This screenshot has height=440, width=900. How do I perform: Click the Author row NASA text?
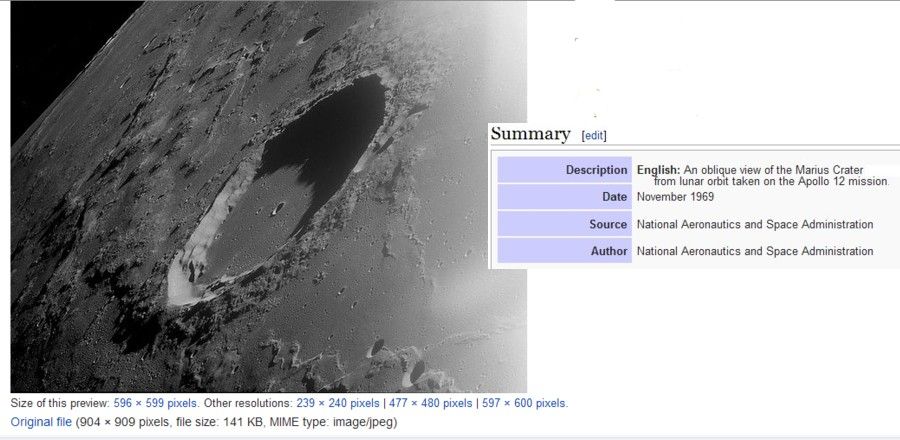tap(755, 251)
